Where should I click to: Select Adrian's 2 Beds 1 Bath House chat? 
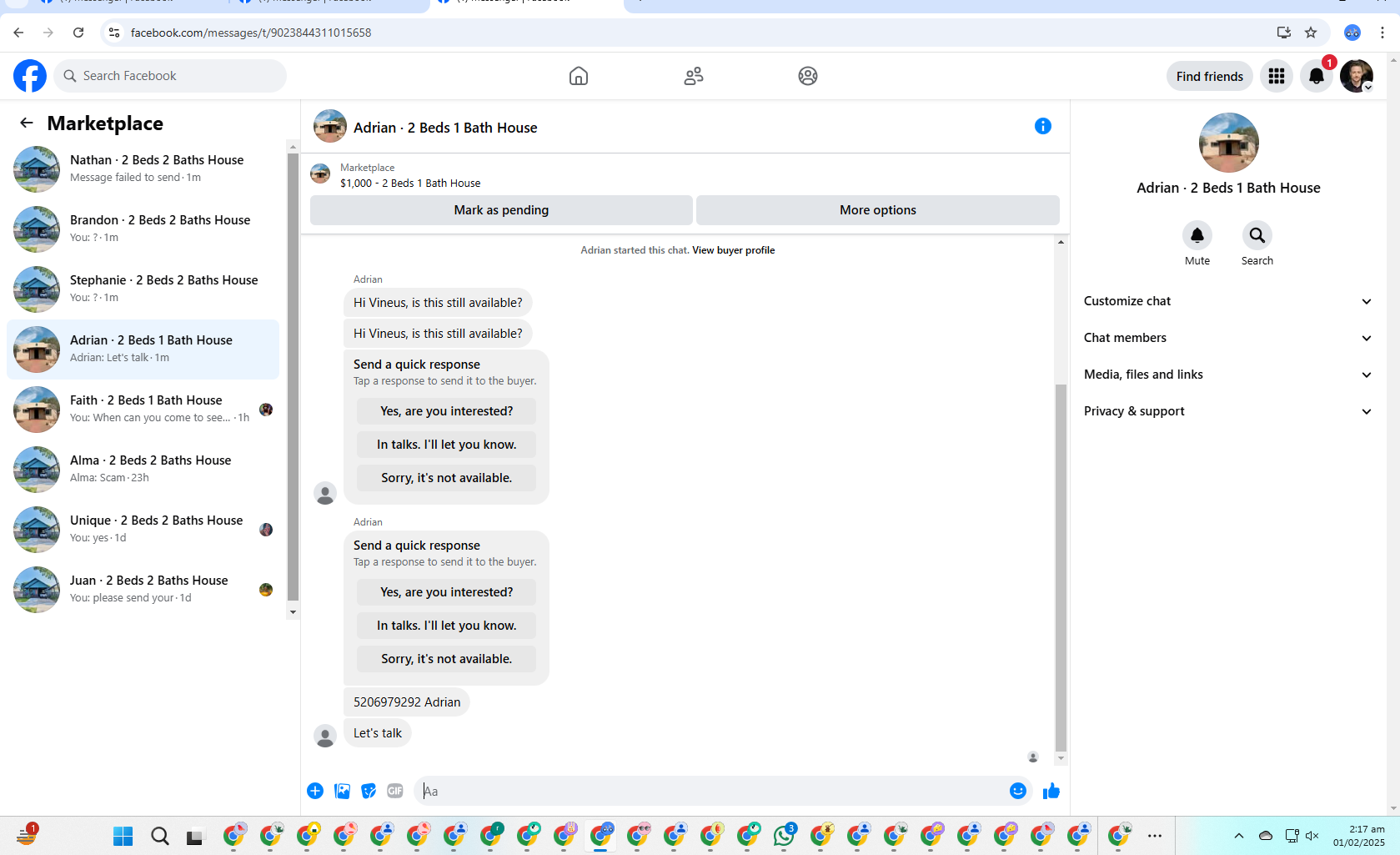point(143,350)
